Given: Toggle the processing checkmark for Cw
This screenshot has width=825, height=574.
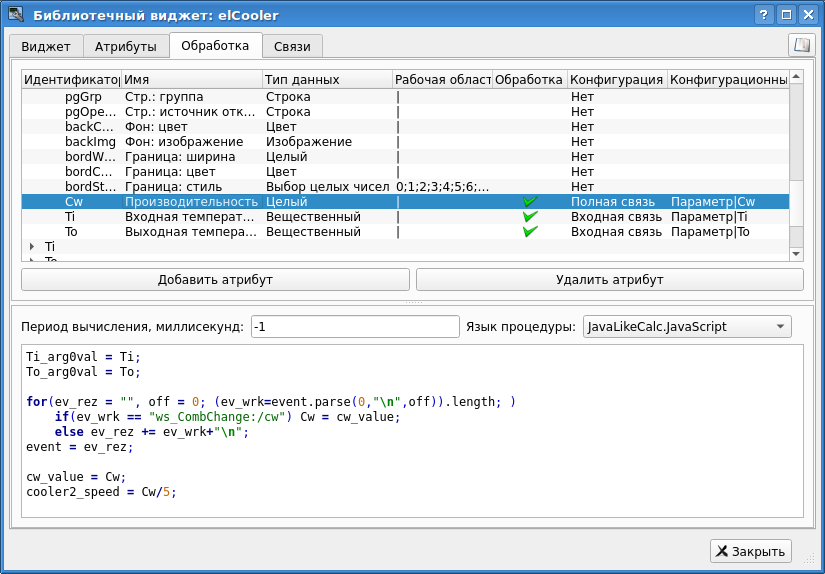Looking at the screenshot, I should point(530,202).
